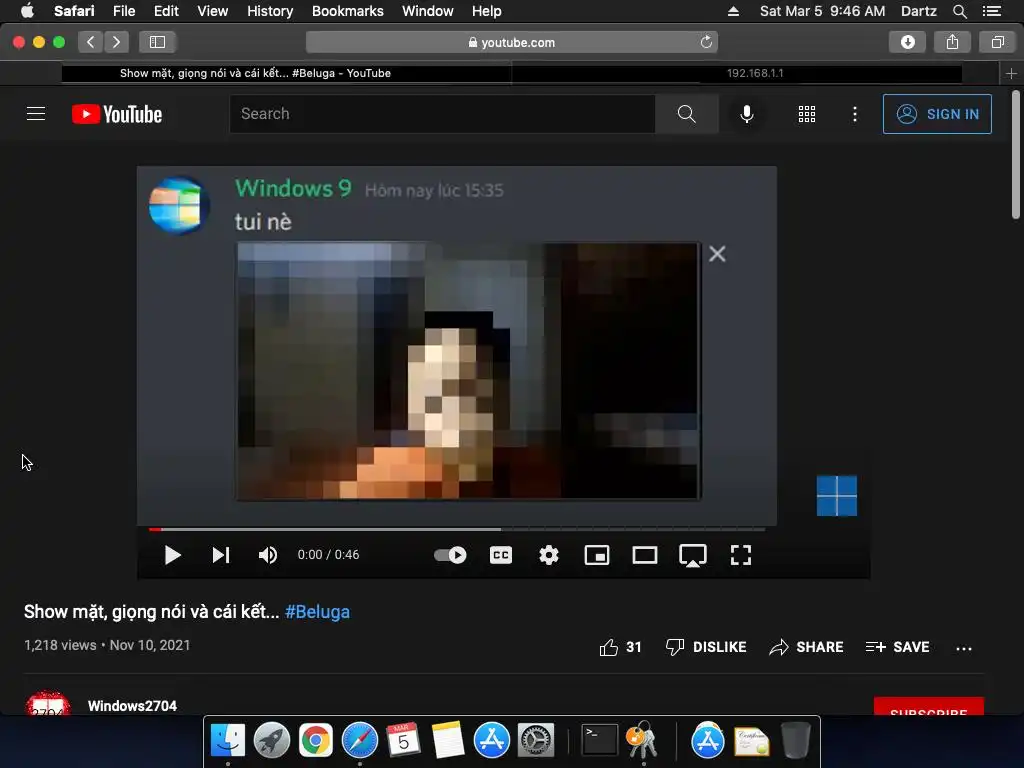
Task: Show the Safari tab overview
Action: [997, 42]
